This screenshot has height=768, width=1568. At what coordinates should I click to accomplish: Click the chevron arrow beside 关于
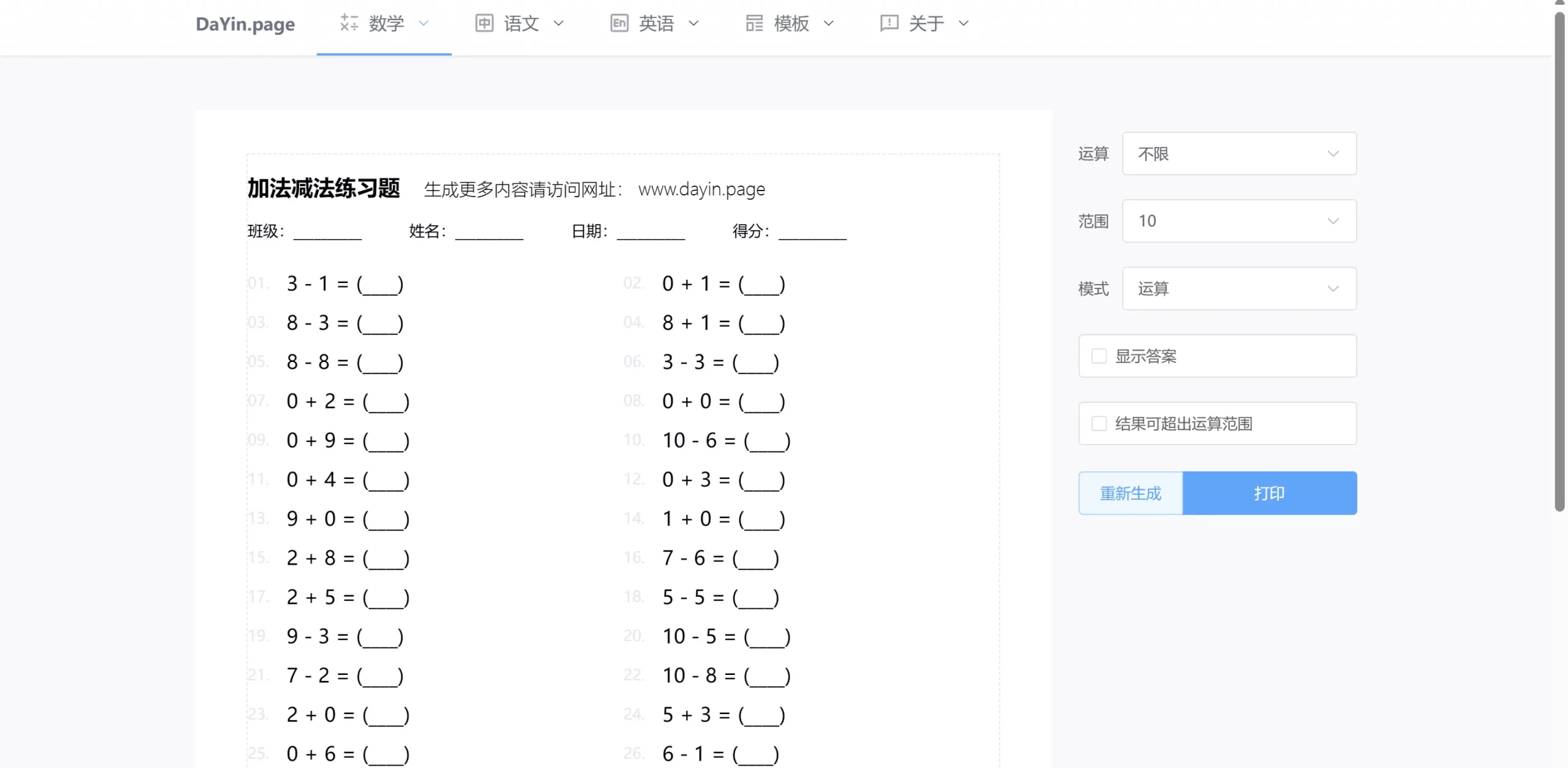[963, 23]
